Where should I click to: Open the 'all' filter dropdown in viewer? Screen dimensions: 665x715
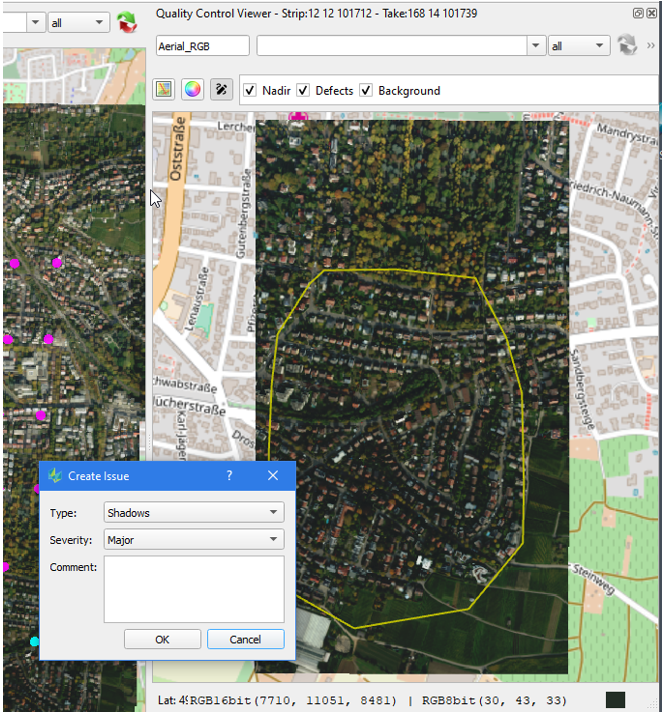click(x=579, y=46)
